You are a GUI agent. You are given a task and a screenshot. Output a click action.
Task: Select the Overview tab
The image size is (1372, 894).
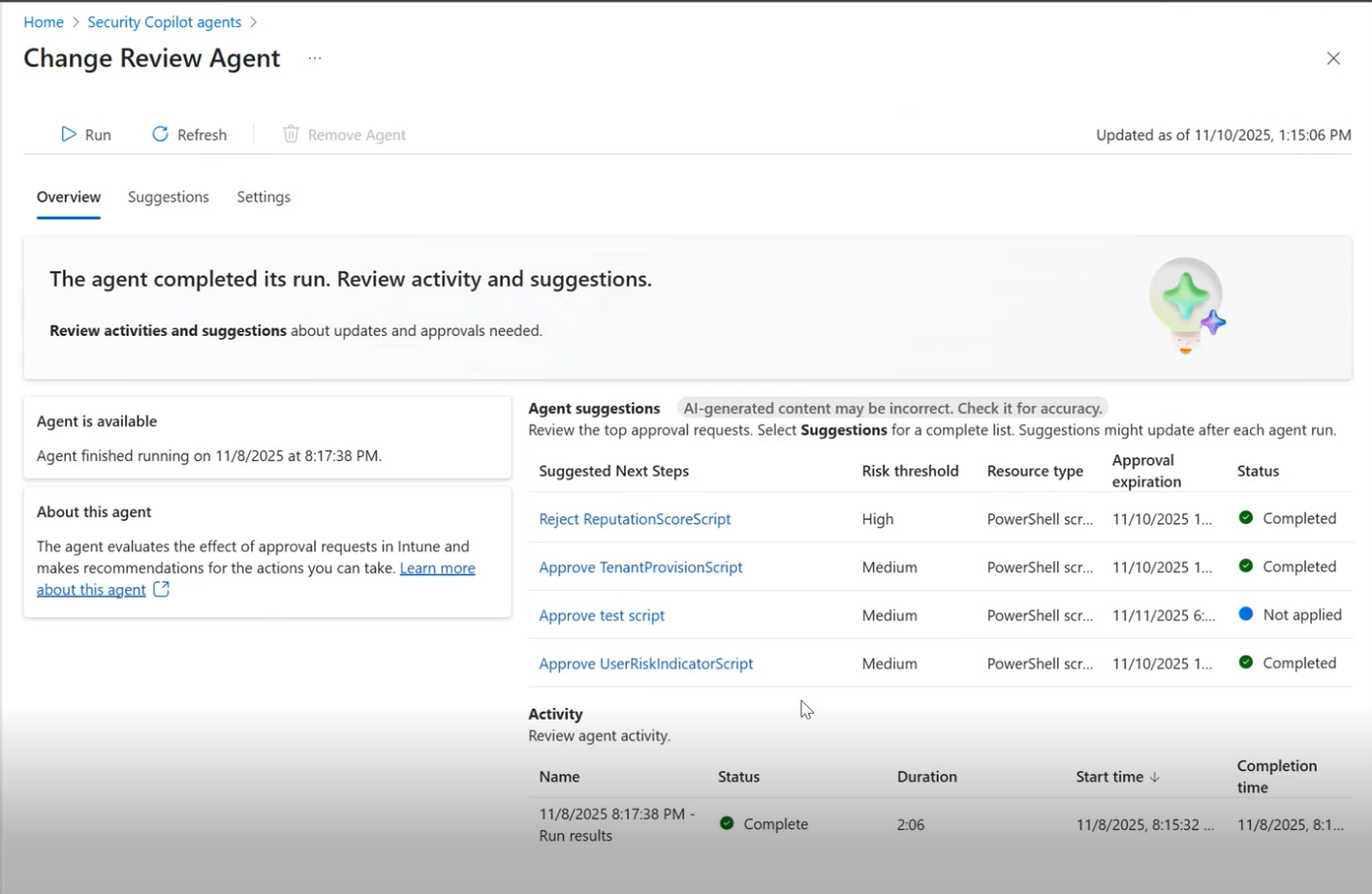[x=68, y=197]
